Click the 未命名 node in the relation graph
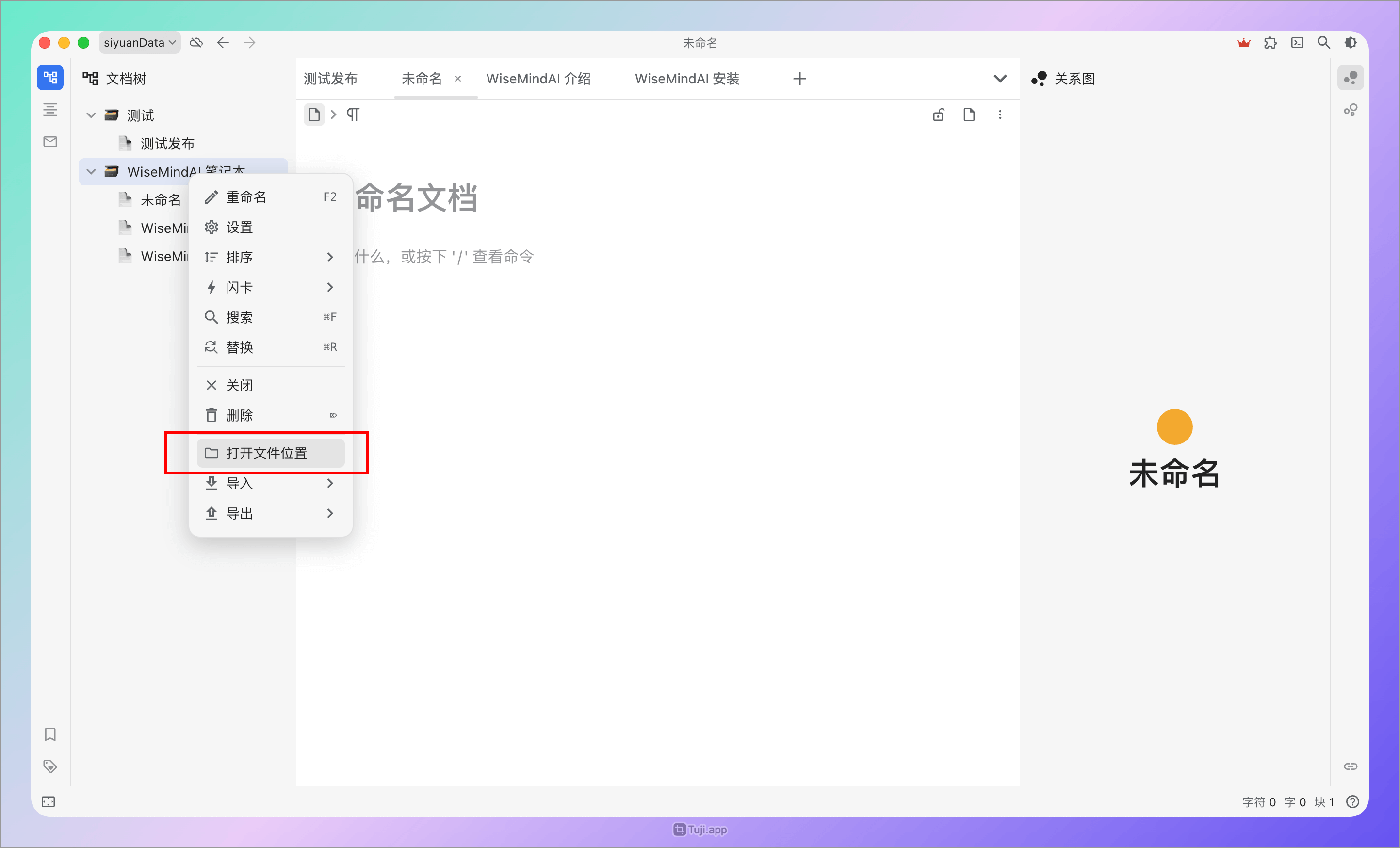This screenshot has width=1400, height=848. 1174,427
